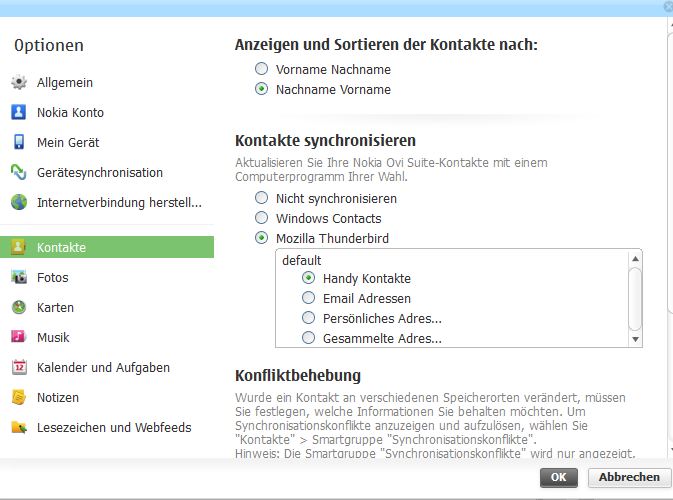Choose Mozilla Thunderbird for synchronization
This screenshot has width=673, height=500.
[x=261, y=238]
